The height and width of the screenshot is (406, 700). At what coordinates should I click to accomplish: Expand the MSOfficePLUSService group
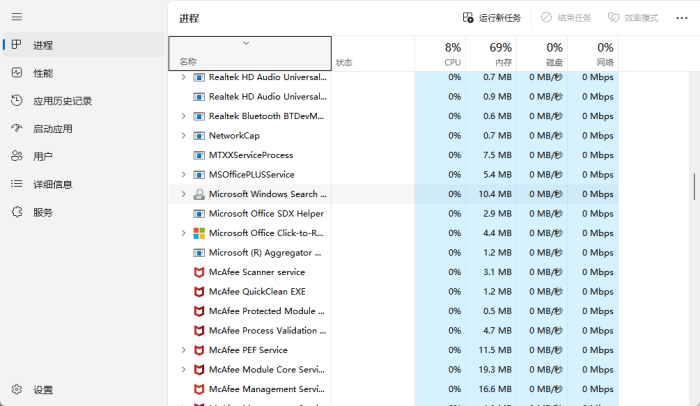183,174
